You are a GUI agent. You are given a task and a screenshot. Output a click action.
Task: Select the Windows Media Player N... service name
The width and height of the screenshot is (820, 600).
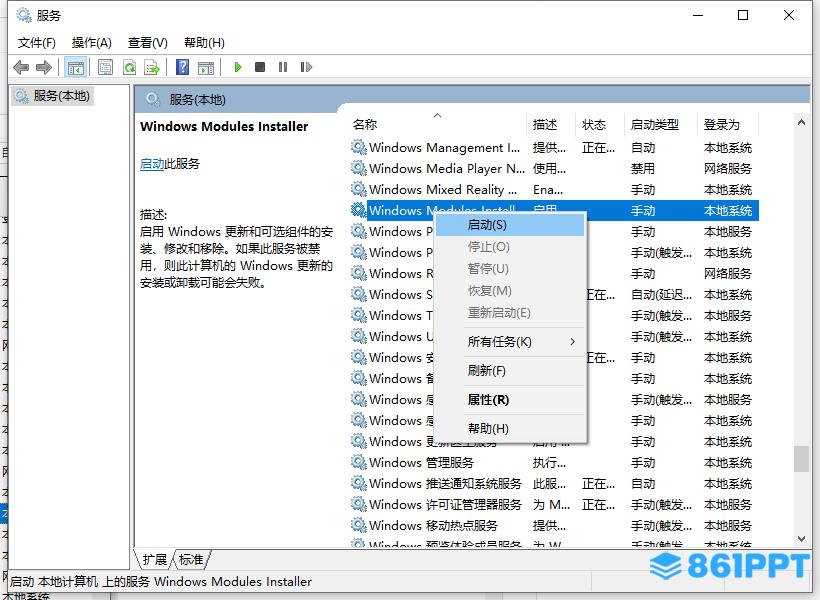pos(447,168)
